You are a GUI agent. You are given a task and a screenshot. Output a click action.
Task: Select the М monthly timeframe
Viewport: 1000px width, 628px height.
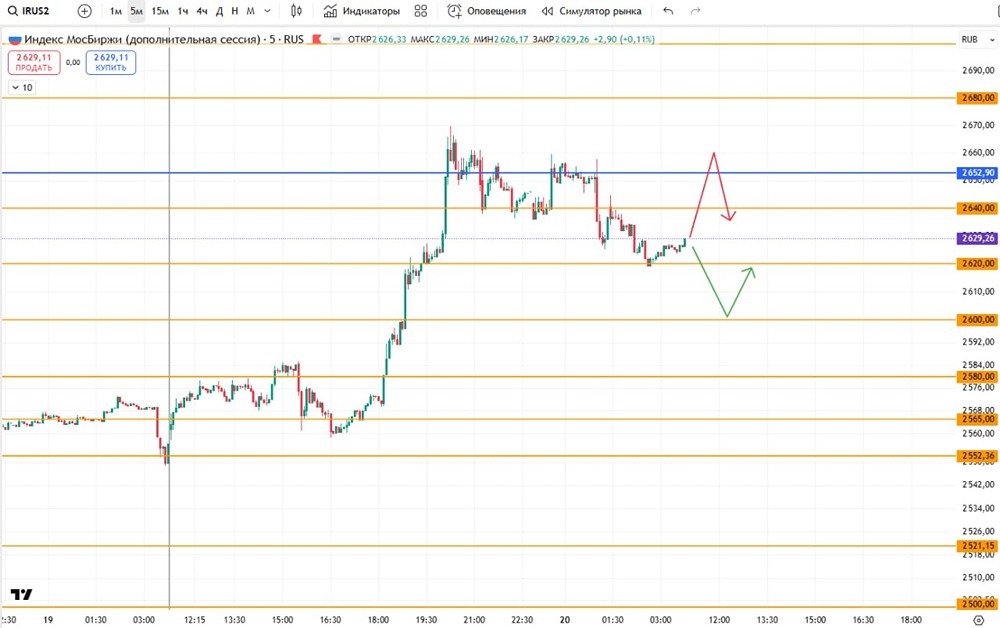point(251,11)
